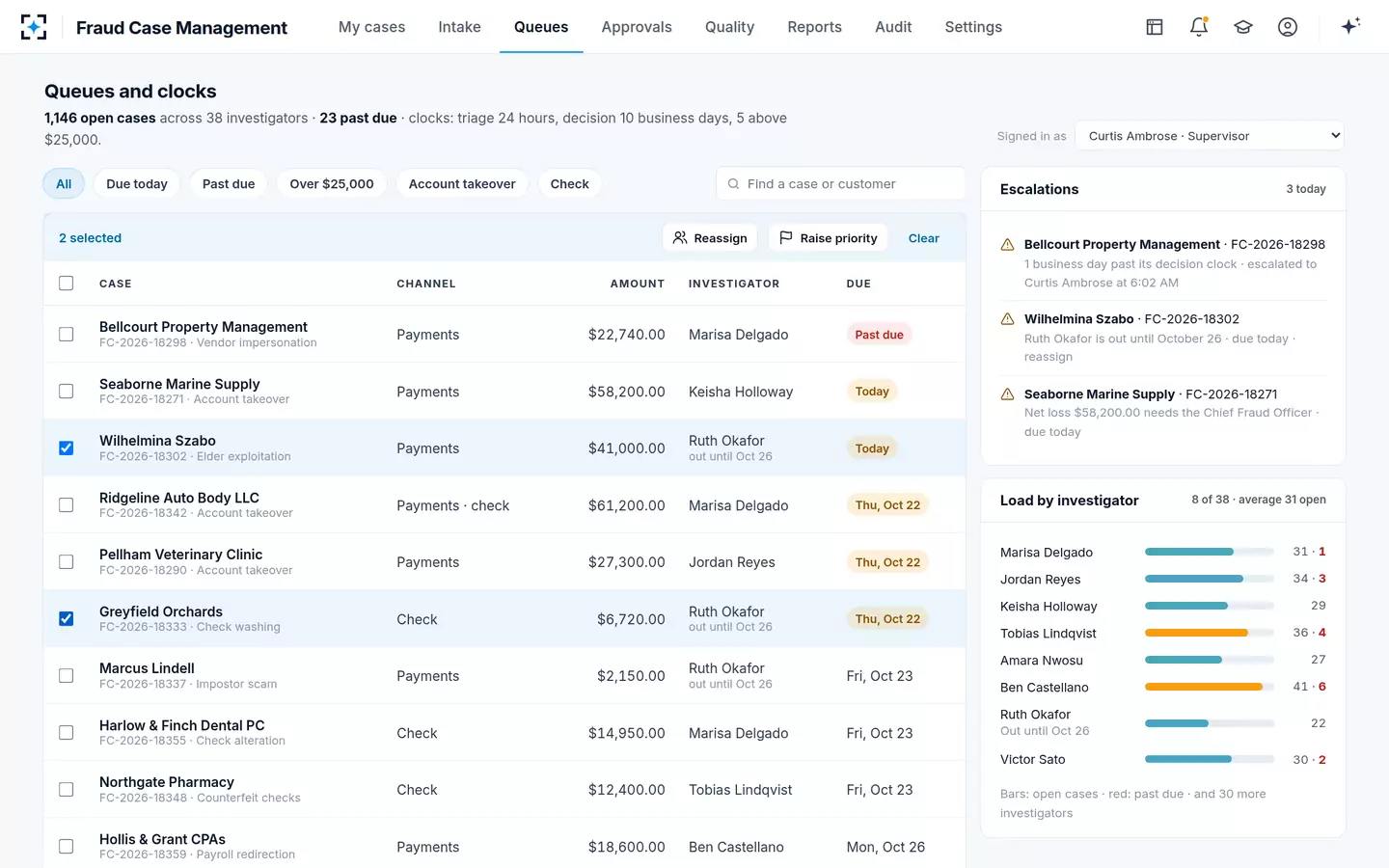The width and height of the screenshot is (1389, 868).
Task: Sort by the Investigator column header
Action: (x=734, y=284)
